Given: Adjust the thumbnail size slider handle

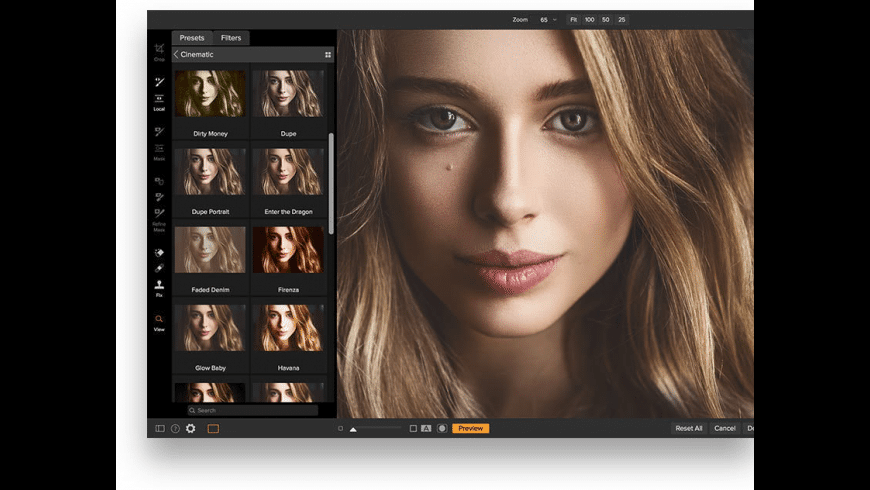Looking at the screenshot, I should pos(353,429).
